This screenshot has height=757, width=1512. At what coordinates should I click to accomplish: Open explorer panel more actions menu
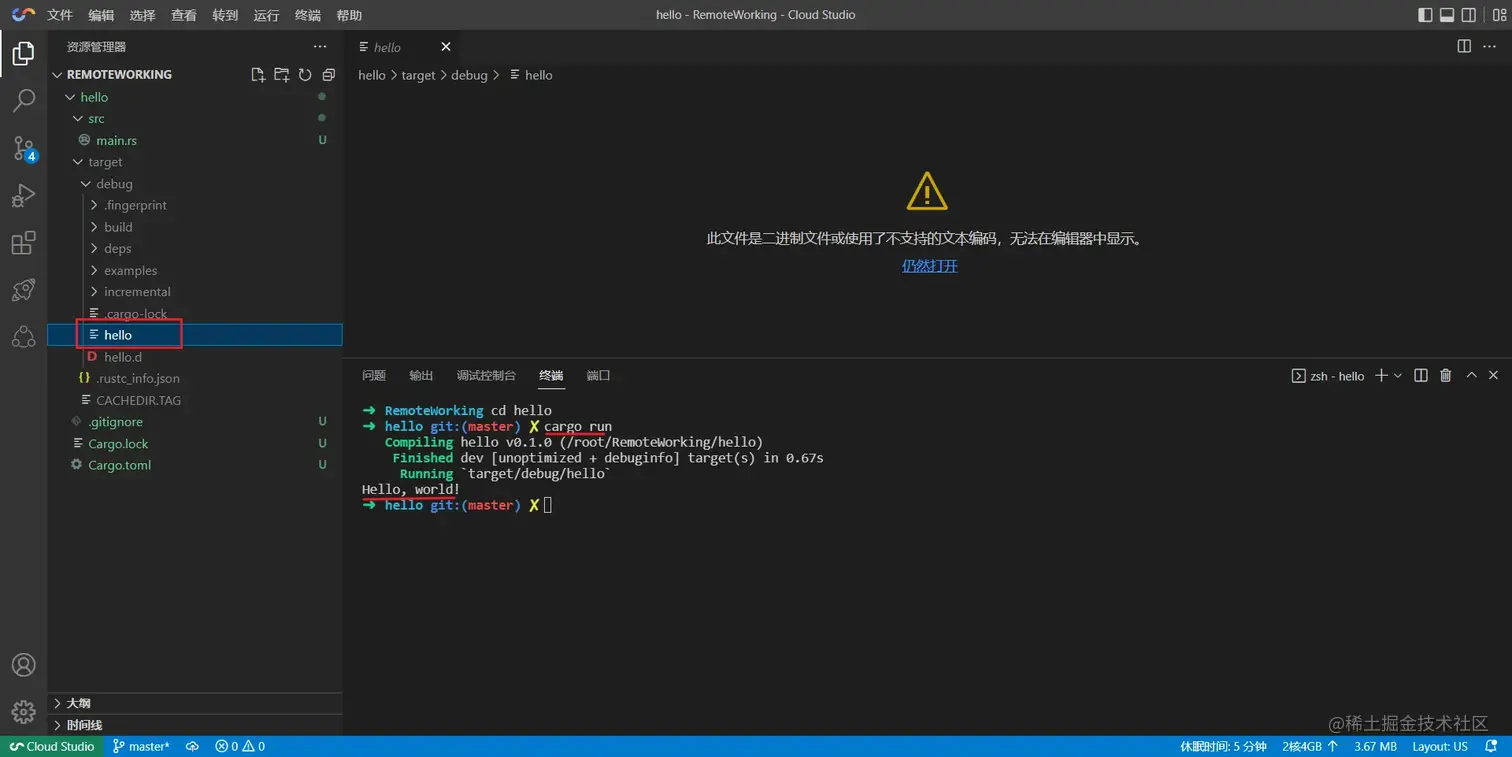click(320, 47)
